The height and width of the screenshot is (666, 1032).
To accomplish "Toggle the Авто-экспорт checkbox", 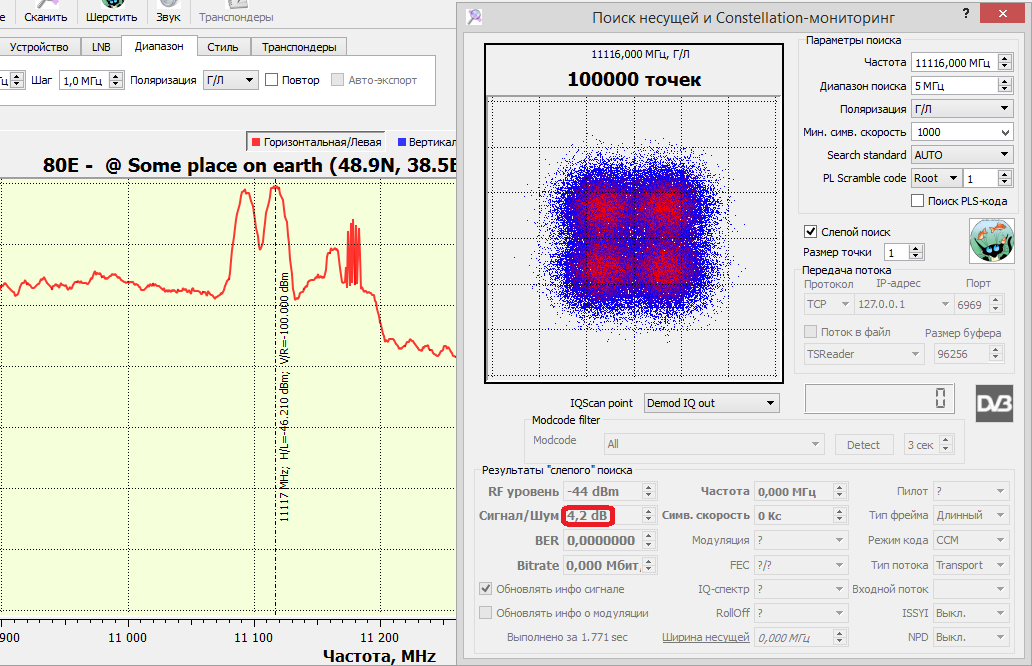I will (338, 80).
